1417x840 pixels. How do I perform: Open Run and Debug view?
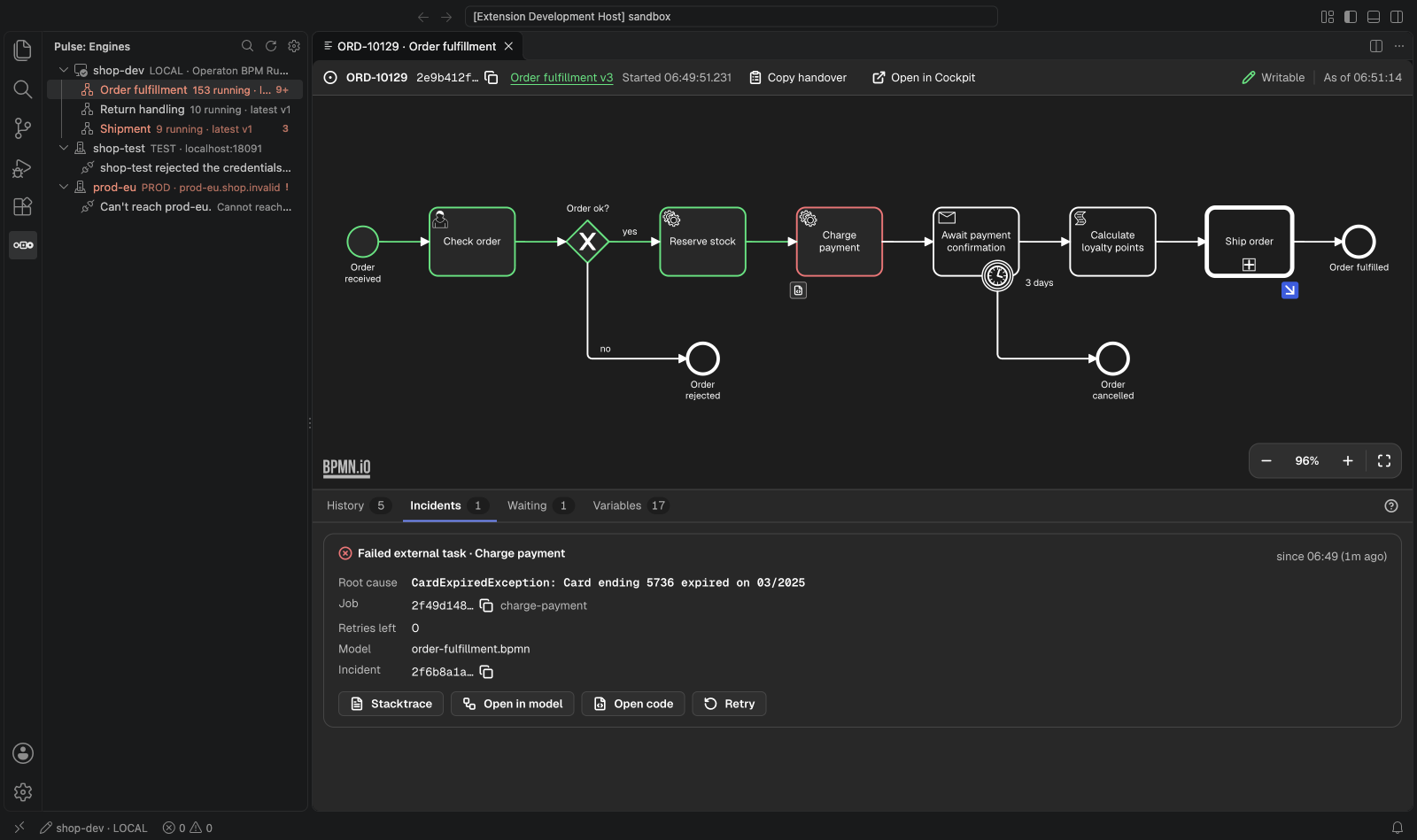point(23,167)
